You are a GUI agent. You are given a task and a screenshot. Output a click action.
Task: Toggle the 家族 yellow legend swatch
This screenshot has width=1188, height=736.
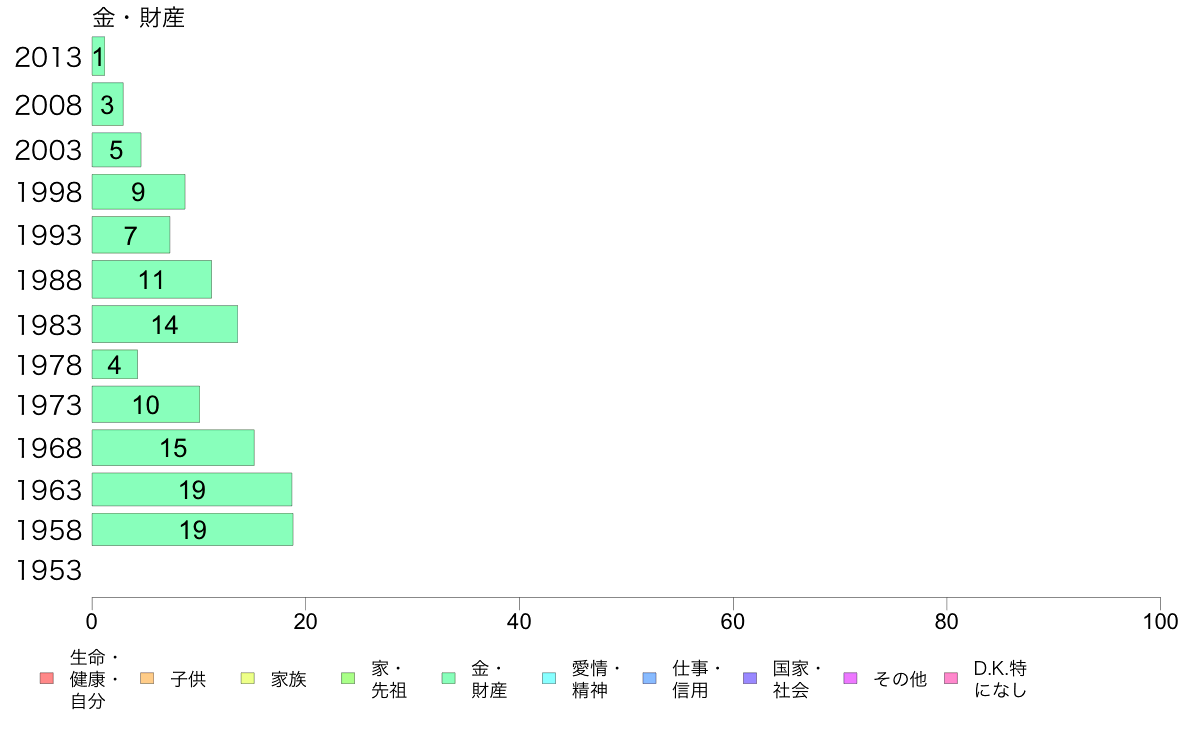[248, 678]
